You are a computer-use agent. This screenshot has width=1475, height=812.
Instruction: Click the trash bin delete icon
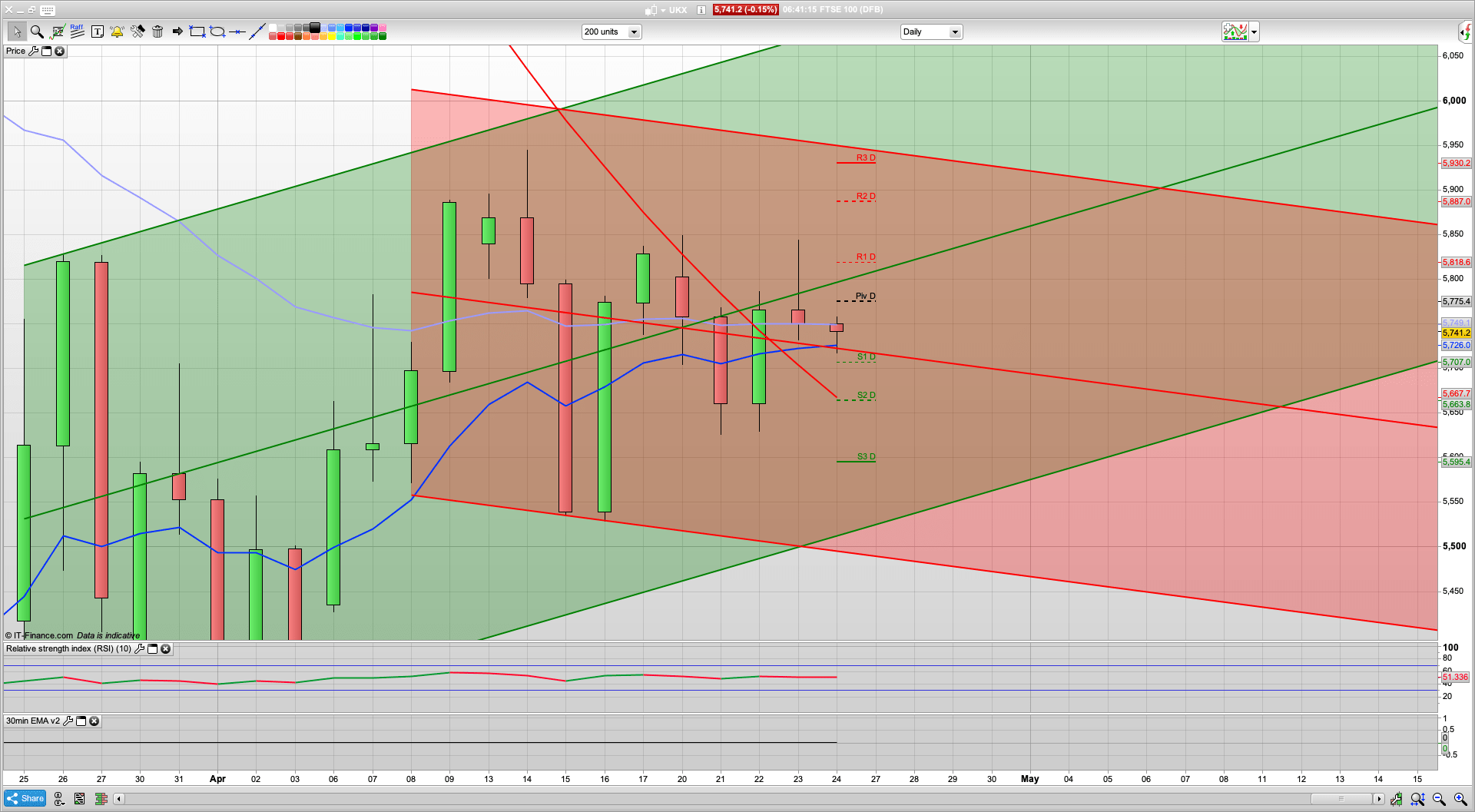coord(157,31)
